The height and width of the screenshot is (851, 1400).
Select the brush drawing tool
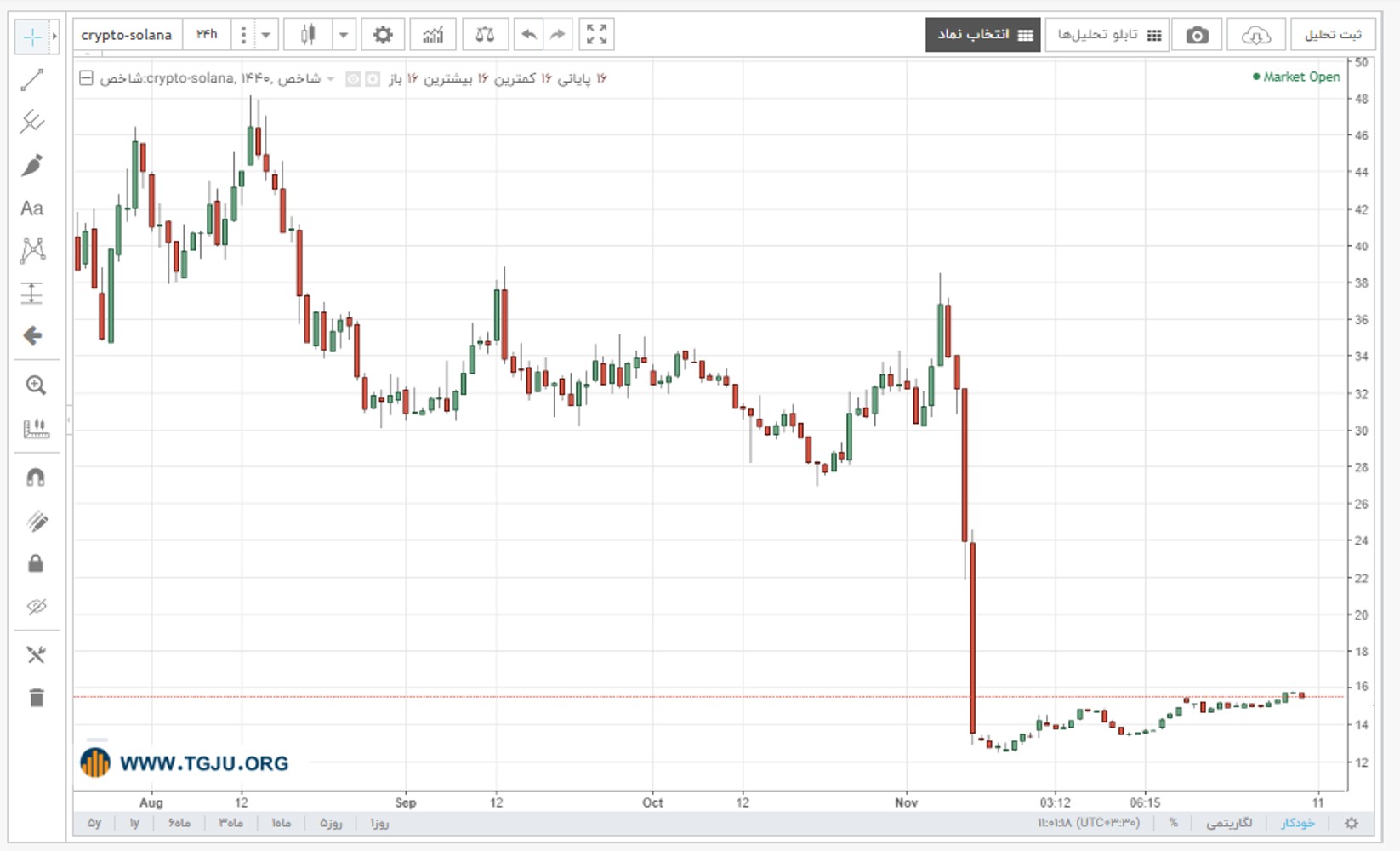[32, 165]
